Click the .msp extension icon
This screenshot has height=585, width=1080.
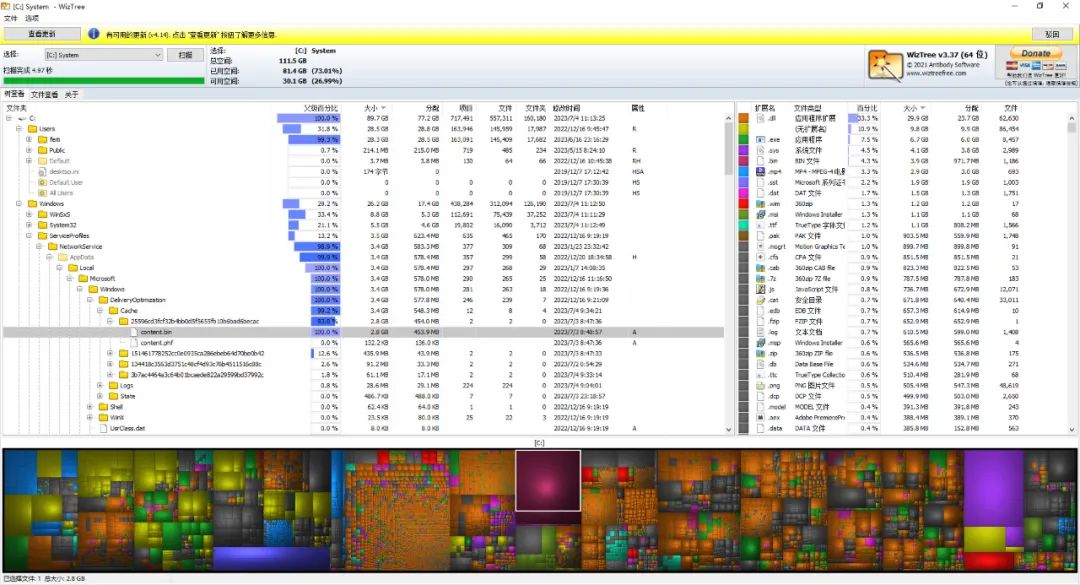[x=760, y=342]
